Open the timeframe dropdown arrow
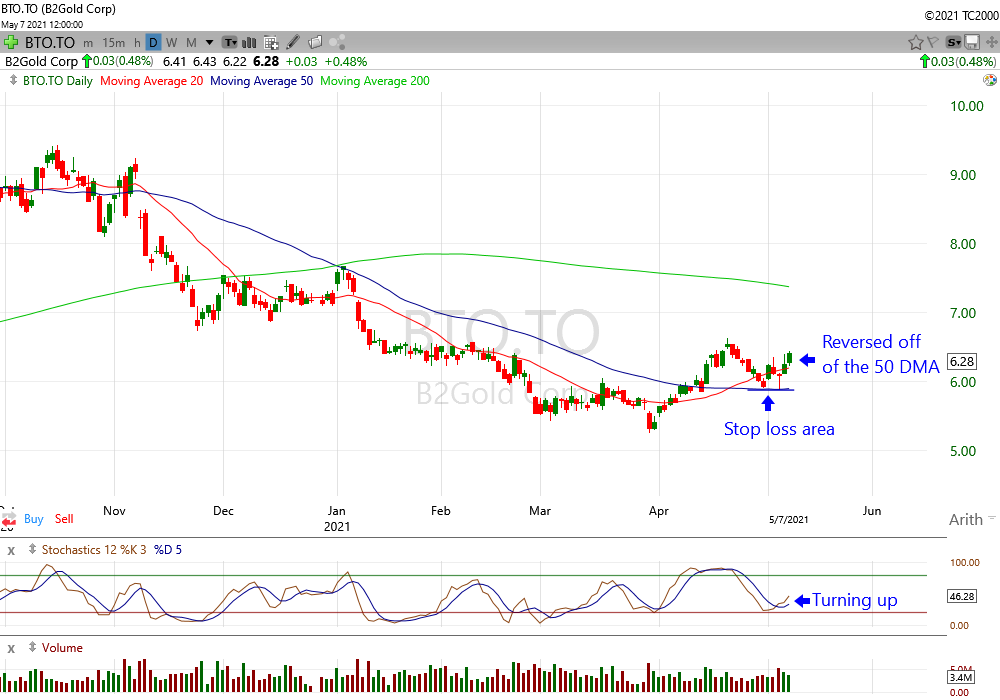This screenshot has width=1000, height=700. click(209, 43)
